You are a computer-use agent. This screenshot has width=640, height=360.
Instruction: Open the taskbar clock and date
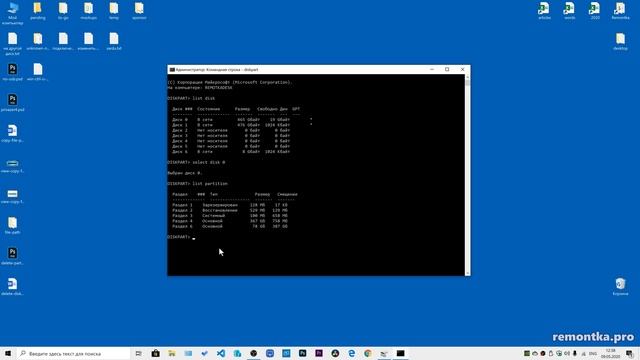[x=611, y=353]
